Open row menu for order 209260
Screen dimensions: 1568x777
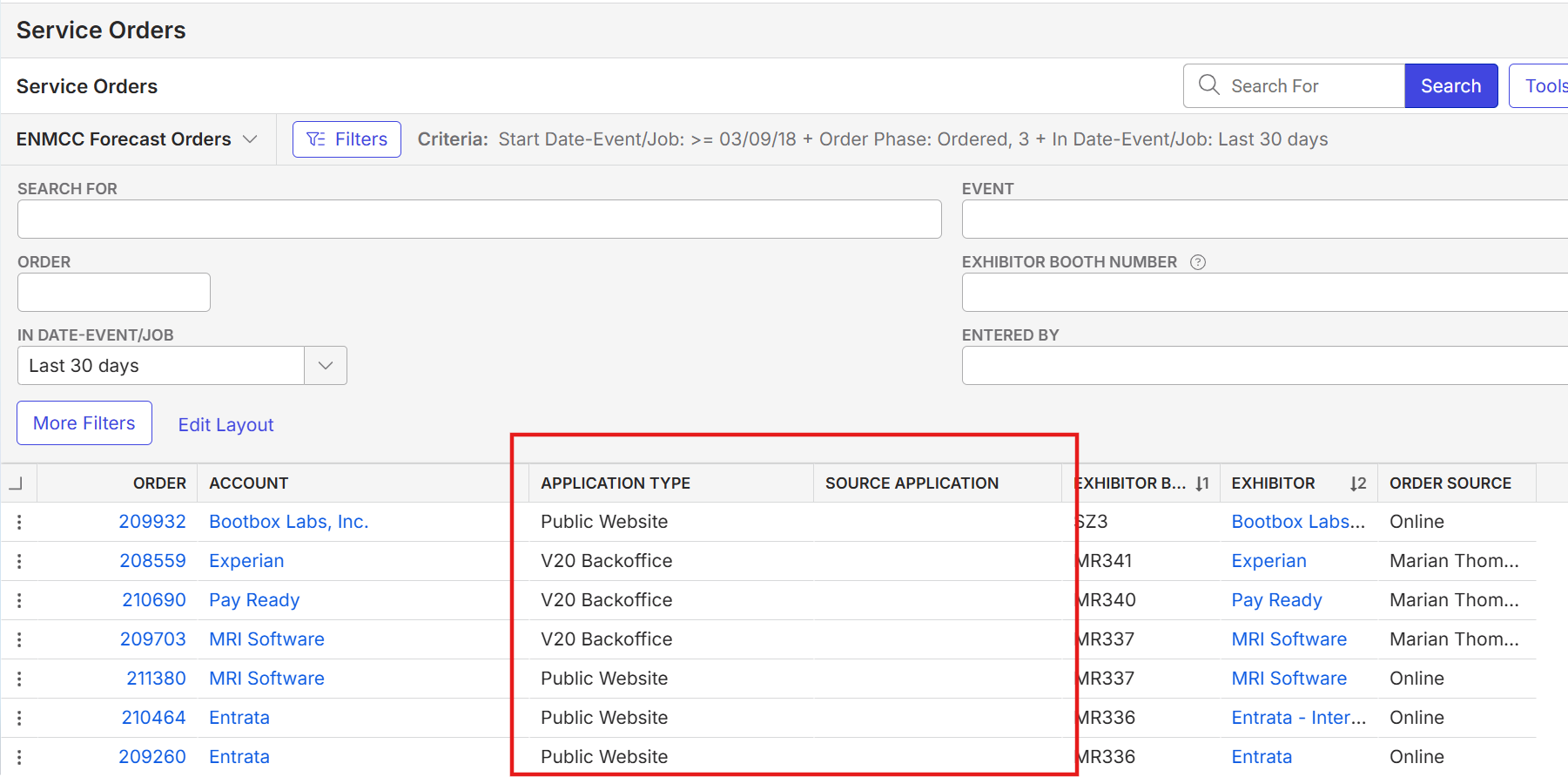pos(19,757)
